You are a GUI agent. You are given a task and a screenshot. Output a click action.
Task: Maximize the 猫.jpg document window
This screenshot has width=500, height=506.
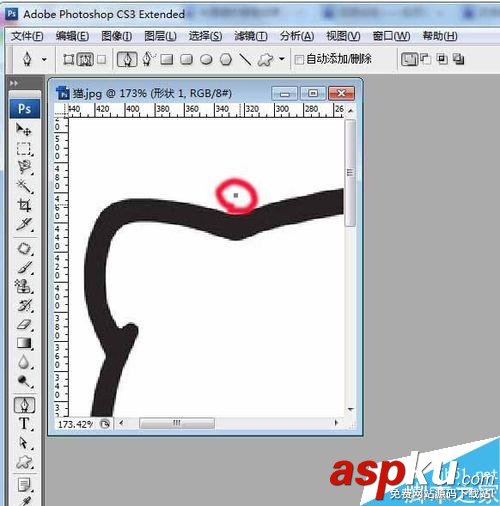pyautogui.click(x=313, y=93)
